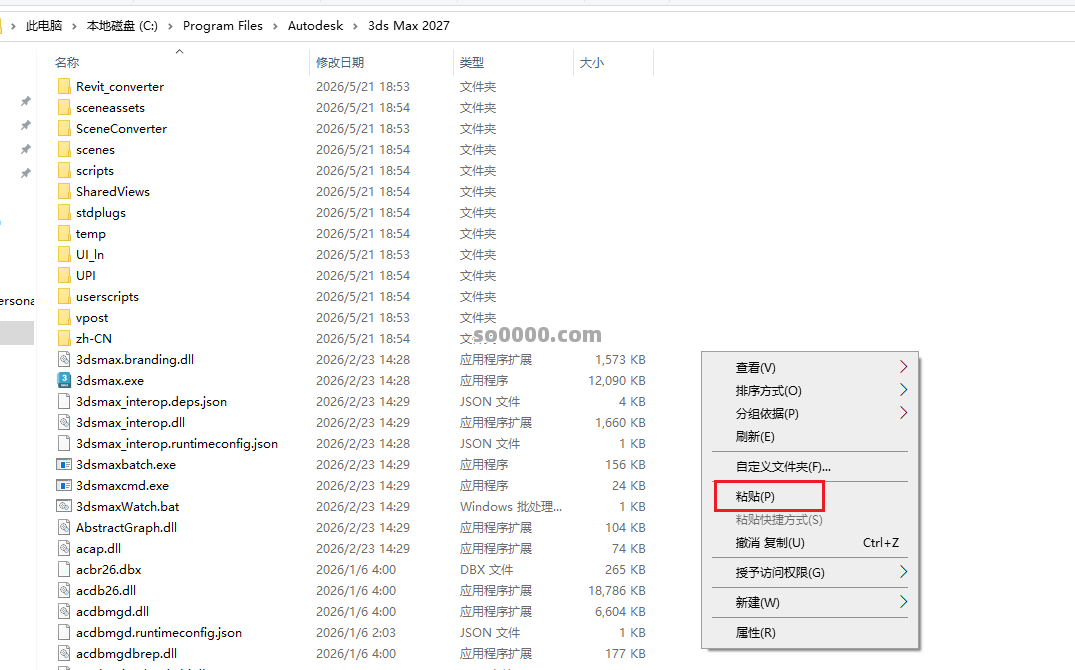Open breadcrumb chevron after Autodesk
The height and width of the screenshot is (670, 1075).
point(355,26)
